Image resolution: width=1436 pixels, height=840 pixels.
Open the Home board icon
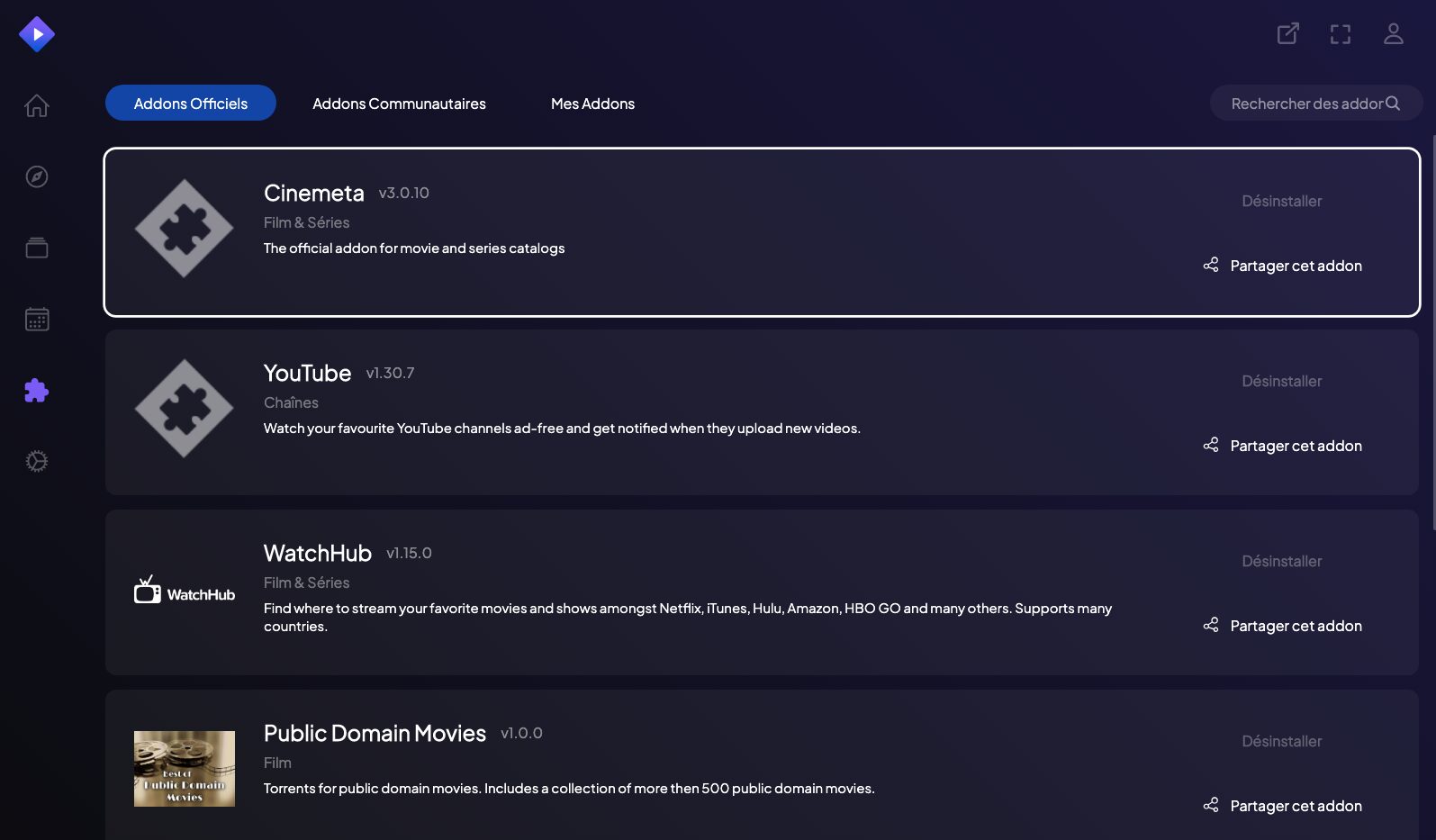37,105
